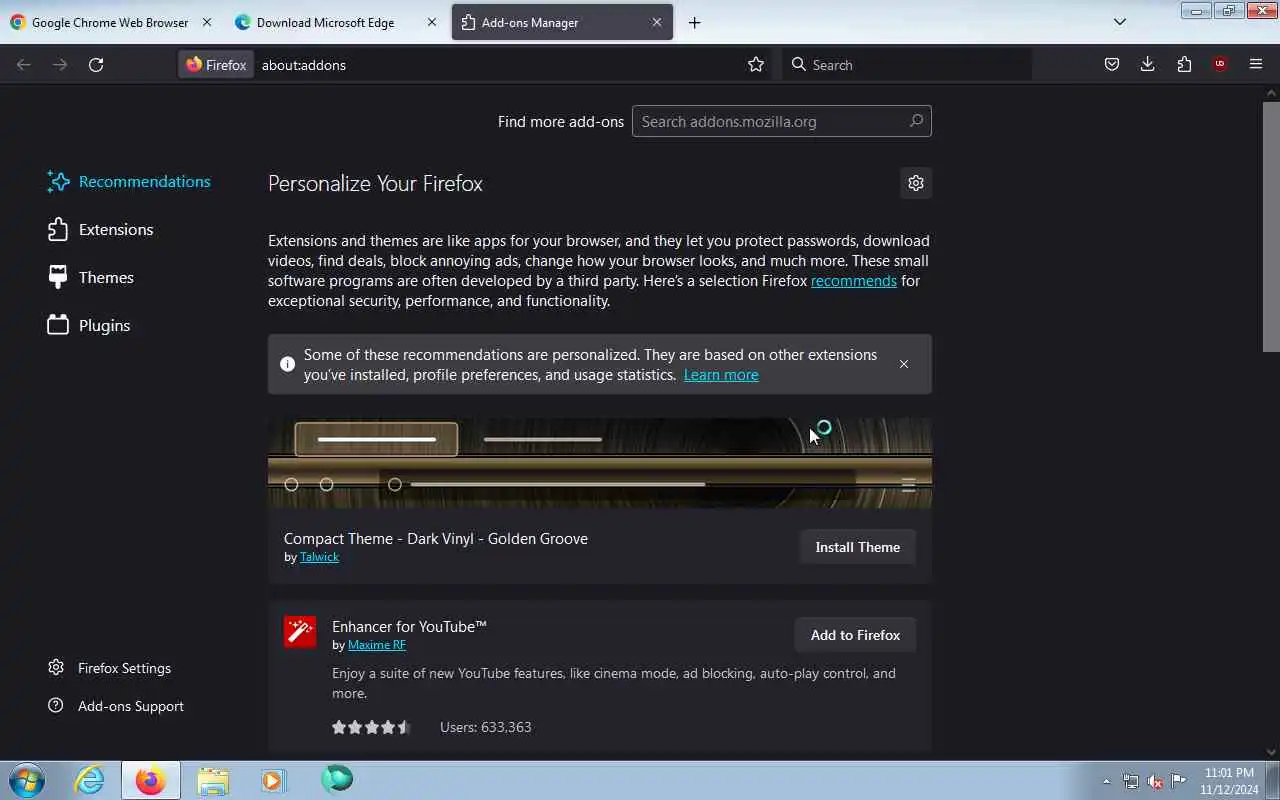Open the Firefox application menu
1280x800 pixels.
(1256, 64)
